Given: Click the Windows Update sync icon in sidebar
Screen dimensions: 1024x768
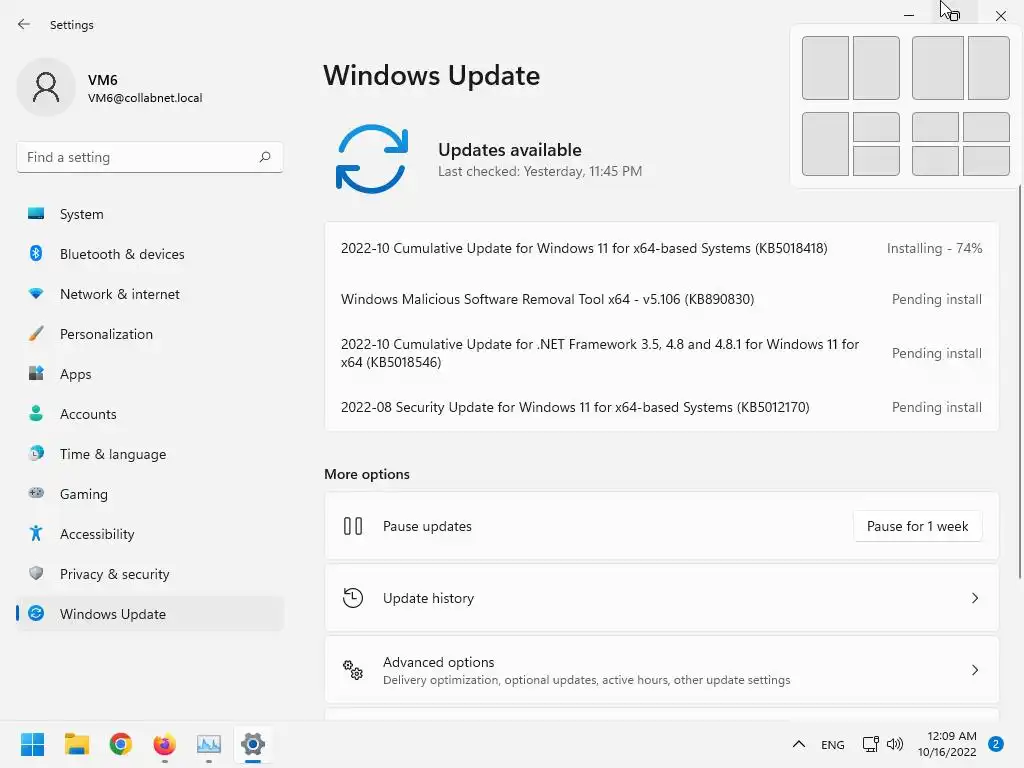Looking at the screenshot, I should (x=36, y=613).
